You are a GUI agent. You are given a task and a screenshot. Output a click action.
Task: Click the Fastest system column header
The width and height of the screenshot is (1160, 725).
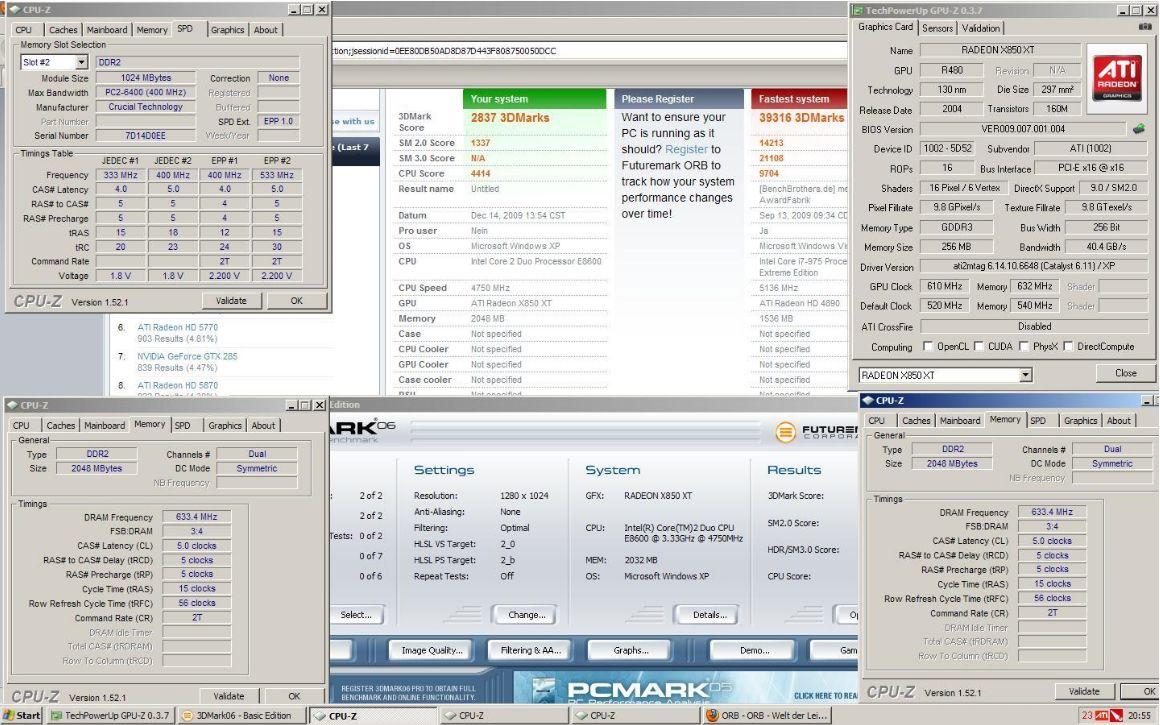tap(799, 98)
